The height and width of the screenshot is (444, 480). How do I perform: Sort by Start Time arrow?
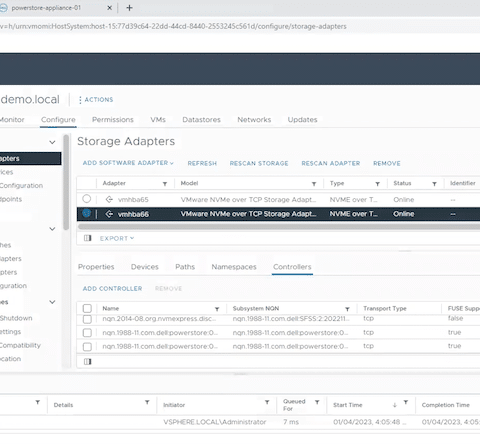[395, 405]
